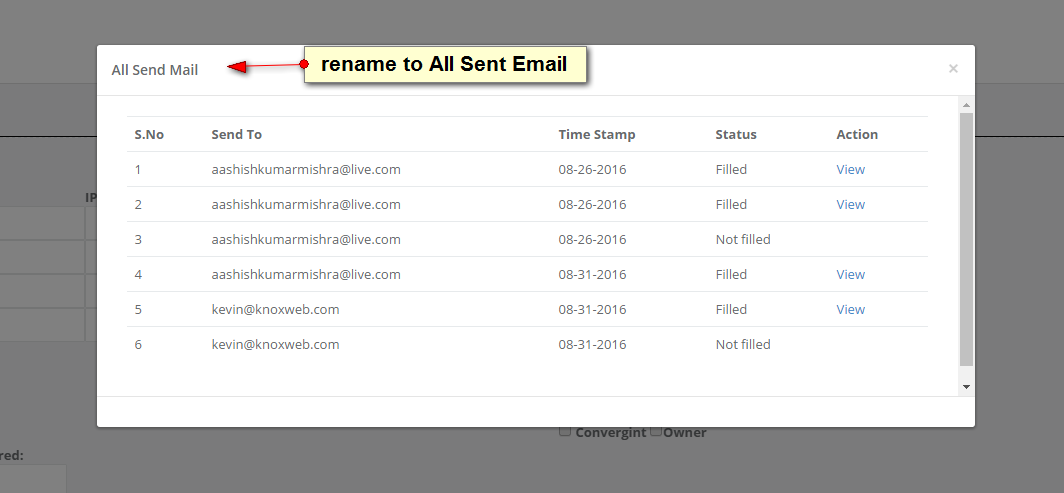Toggle the Owner checkbox
This screenshot has width=1064, height=493.
(x=656, y=432)
